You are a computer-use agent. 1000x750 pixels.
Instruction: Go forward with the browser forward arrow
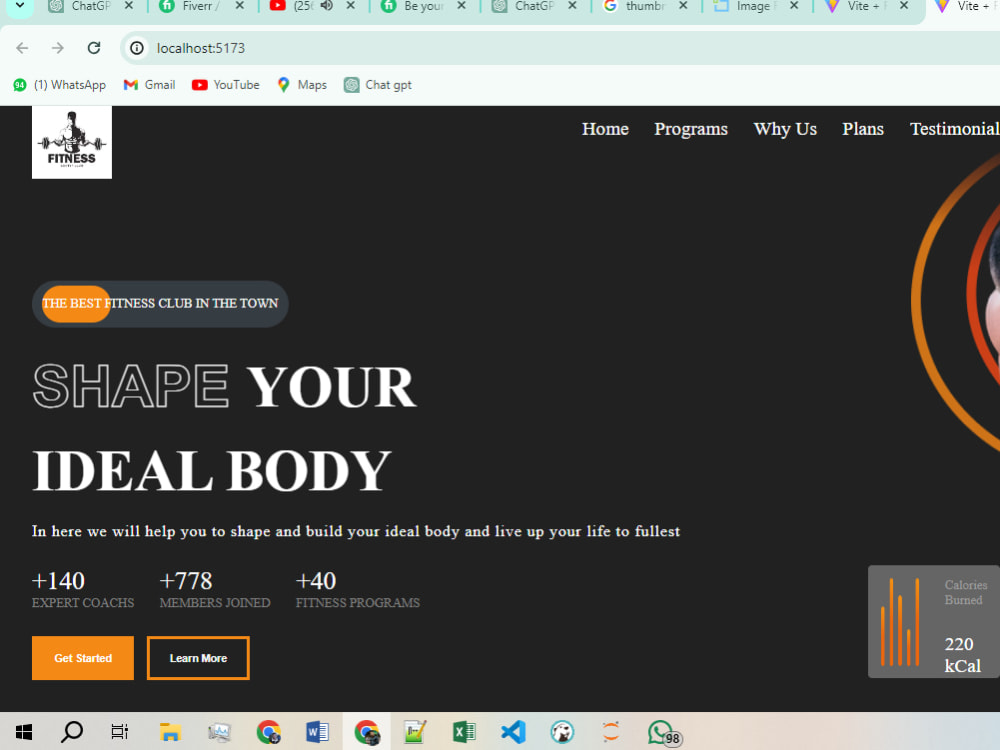coord(58,48)
